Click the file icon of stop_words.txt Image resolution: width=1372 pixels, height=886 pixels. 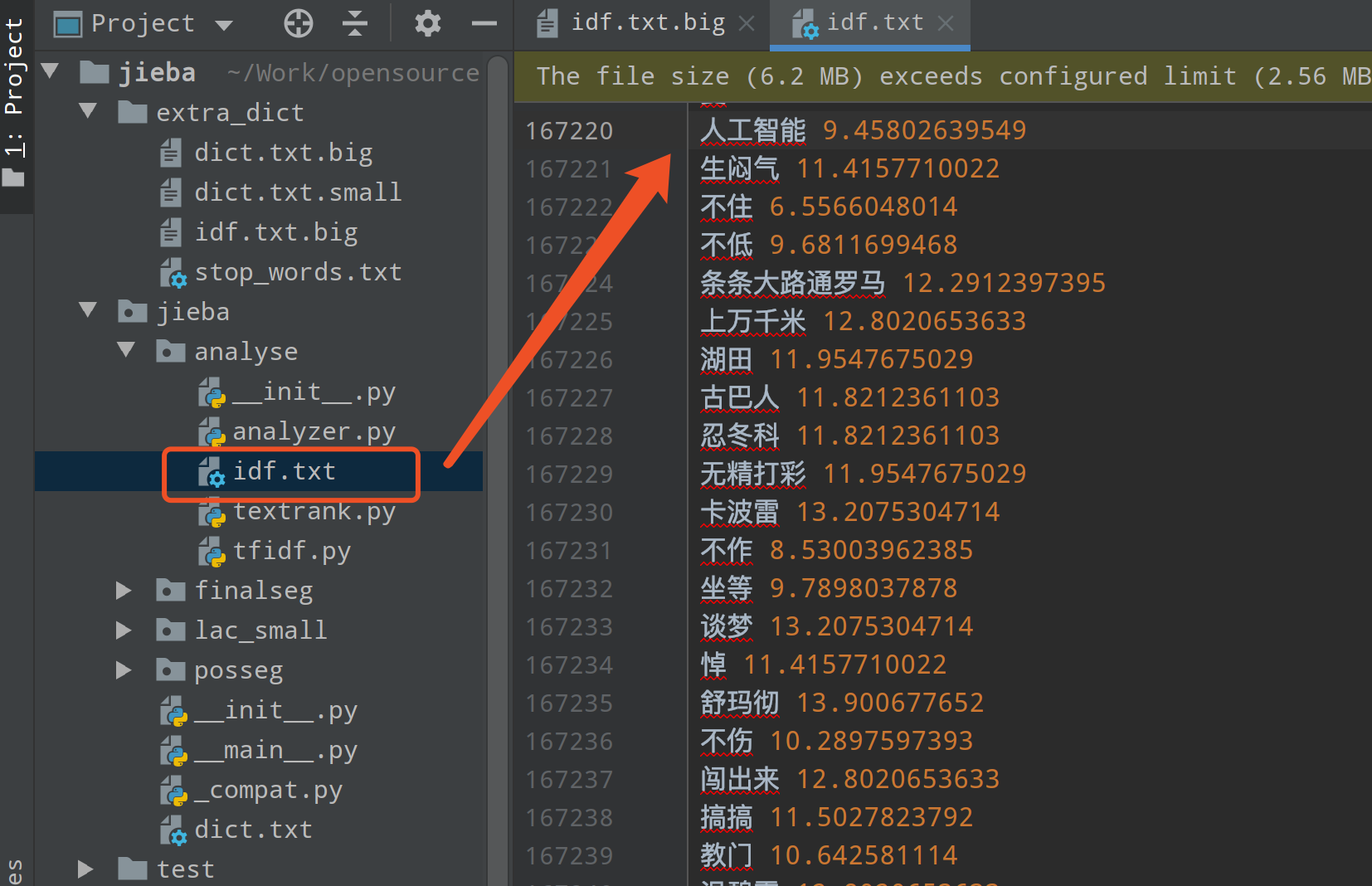tap(173, 273)
